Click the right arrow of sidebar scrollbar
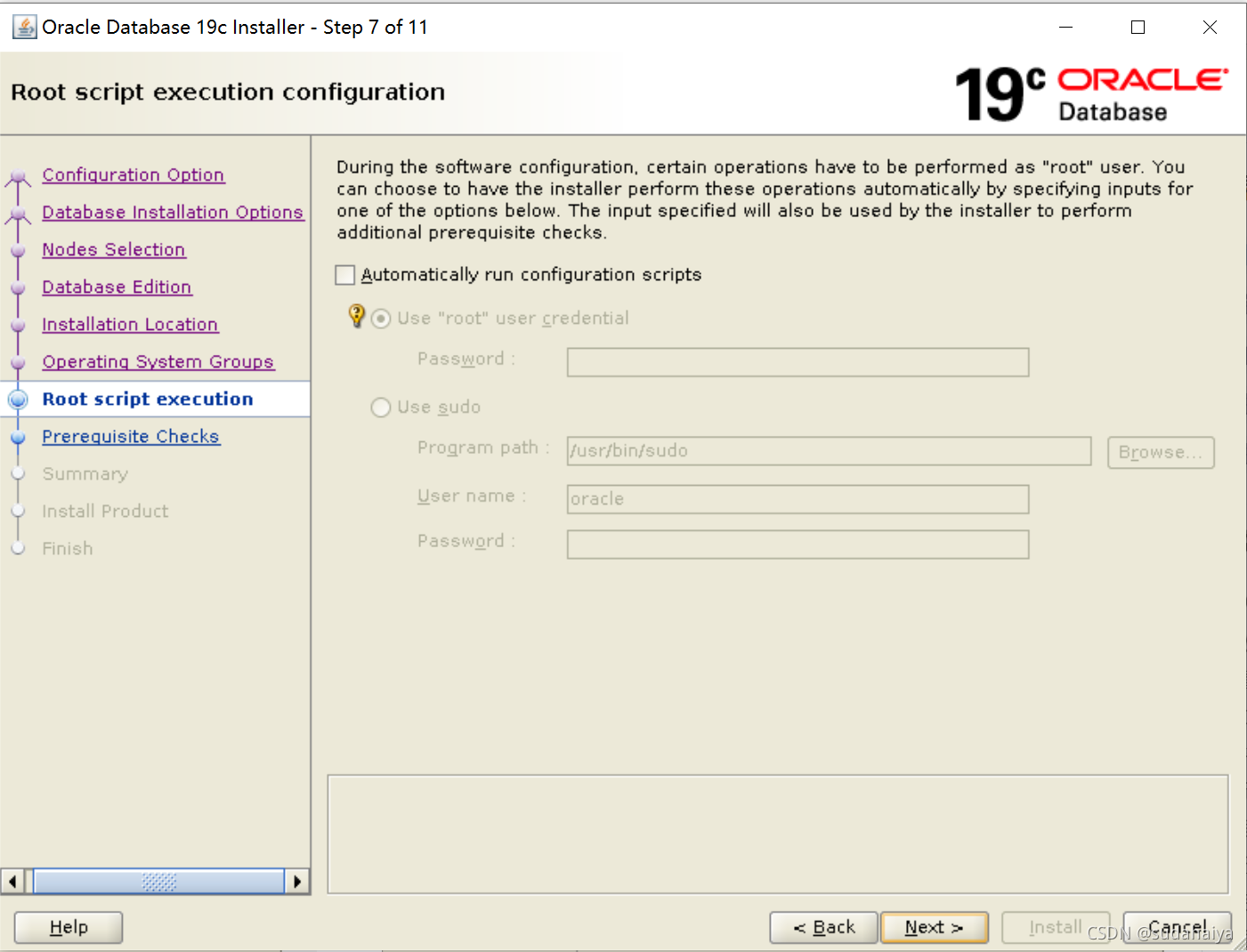 coord(297,882)
